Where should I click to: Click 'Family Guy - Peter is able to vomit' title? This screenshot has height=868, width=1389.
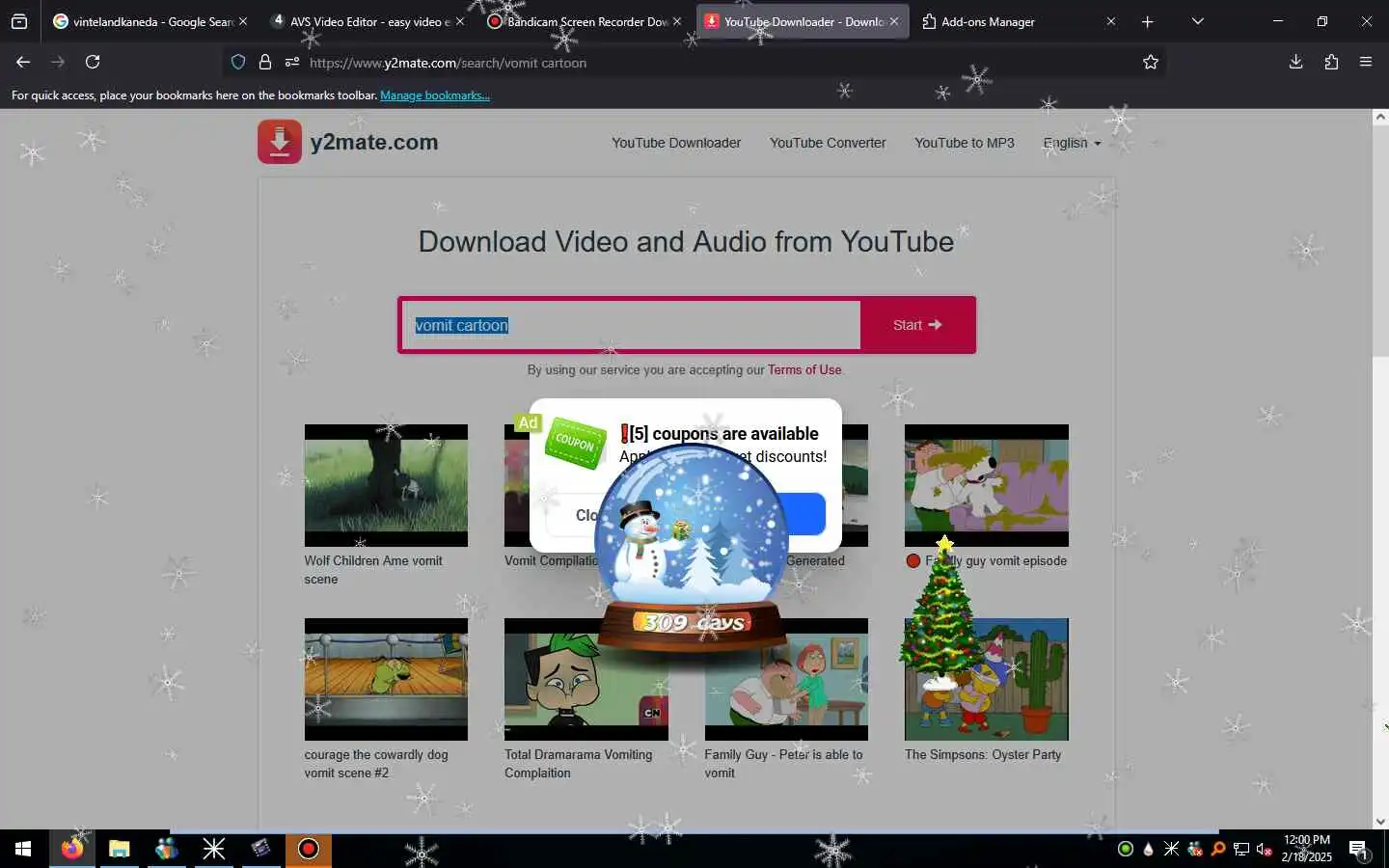[x=783, y=764]
